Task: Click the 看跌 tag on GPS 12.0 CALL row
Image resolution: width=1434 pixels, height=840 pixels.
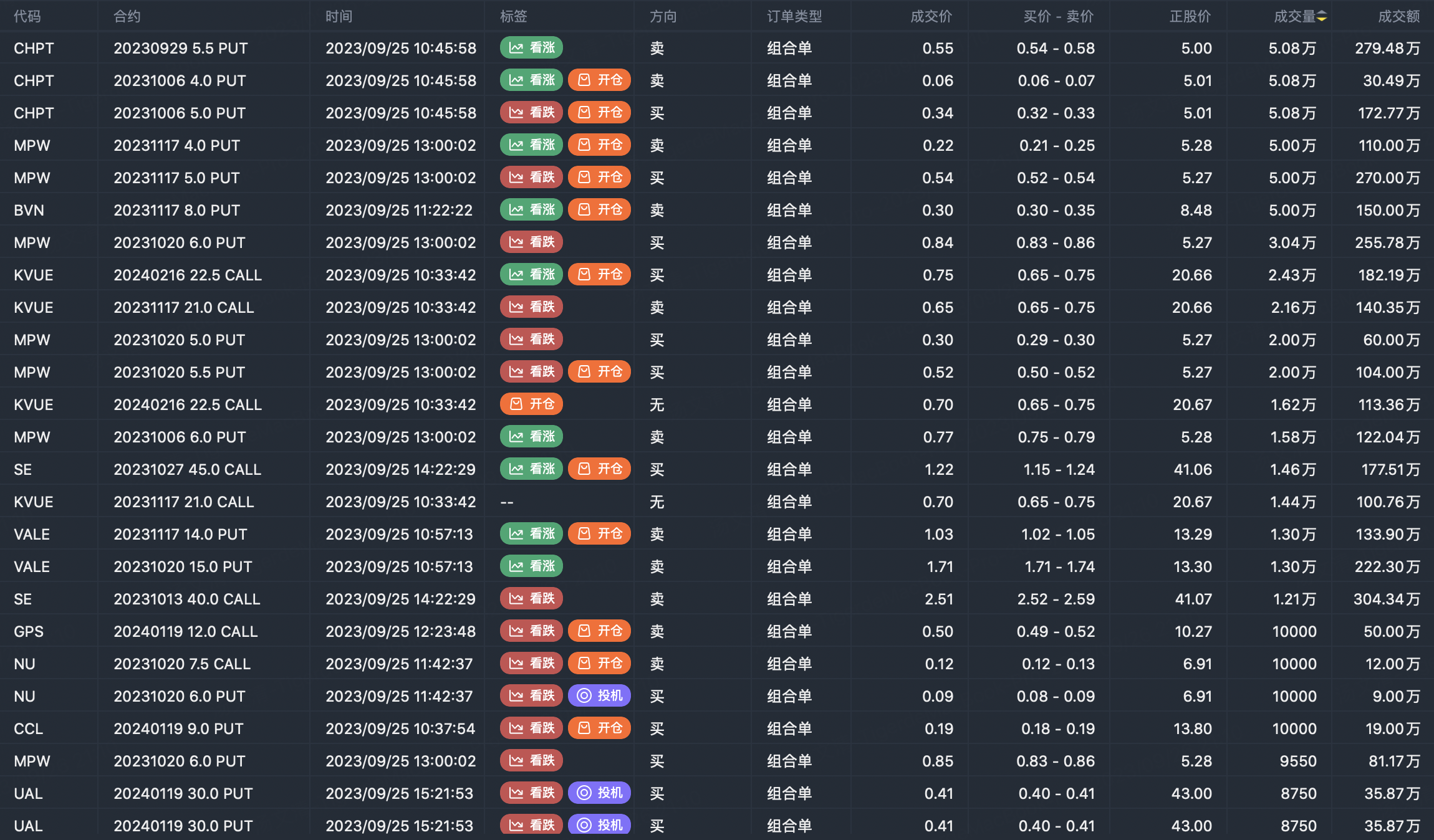Action: [x=531, y=631]
